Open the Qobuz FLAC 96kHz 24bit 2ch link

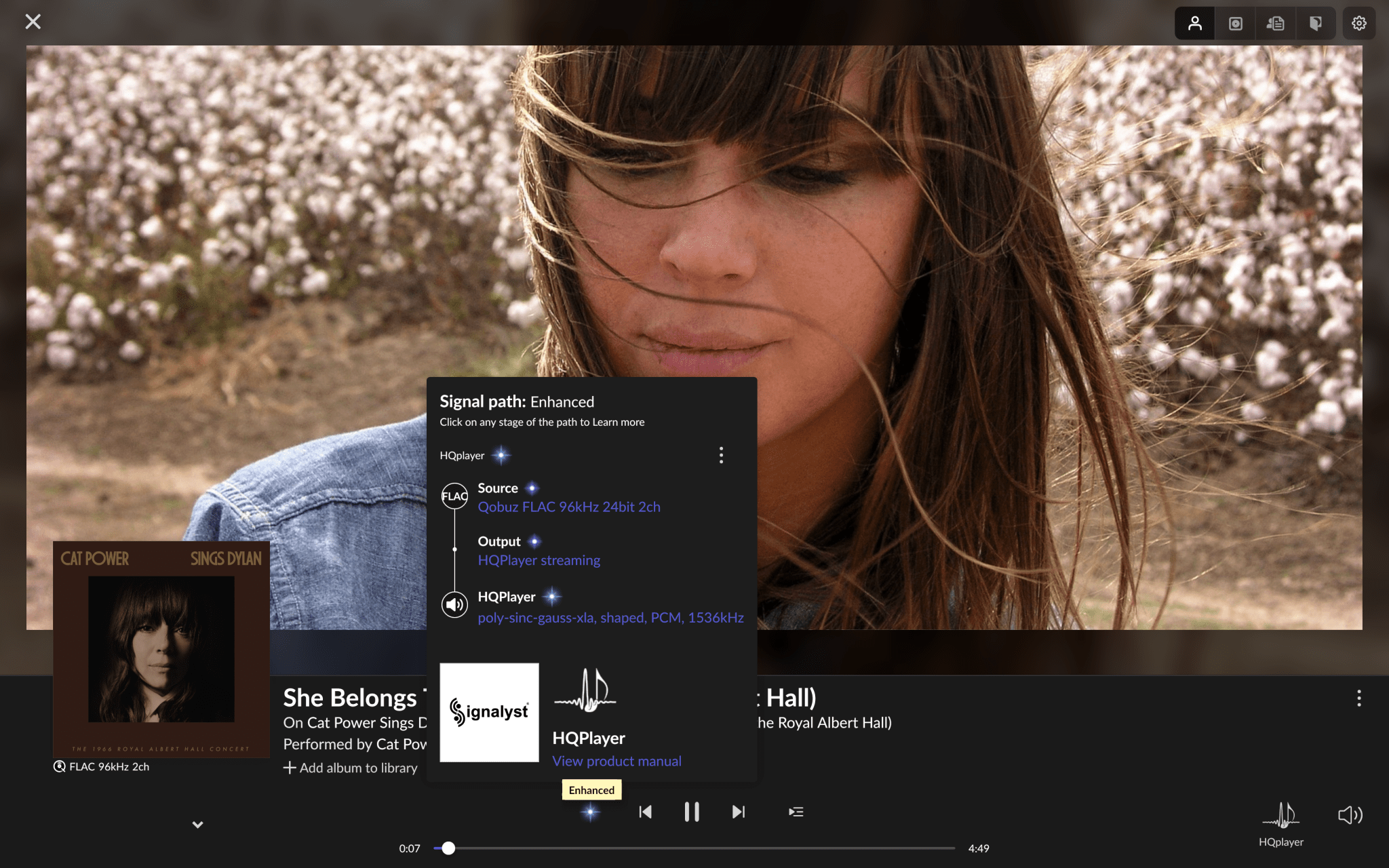pyautogui.click(x=569, y=507)
